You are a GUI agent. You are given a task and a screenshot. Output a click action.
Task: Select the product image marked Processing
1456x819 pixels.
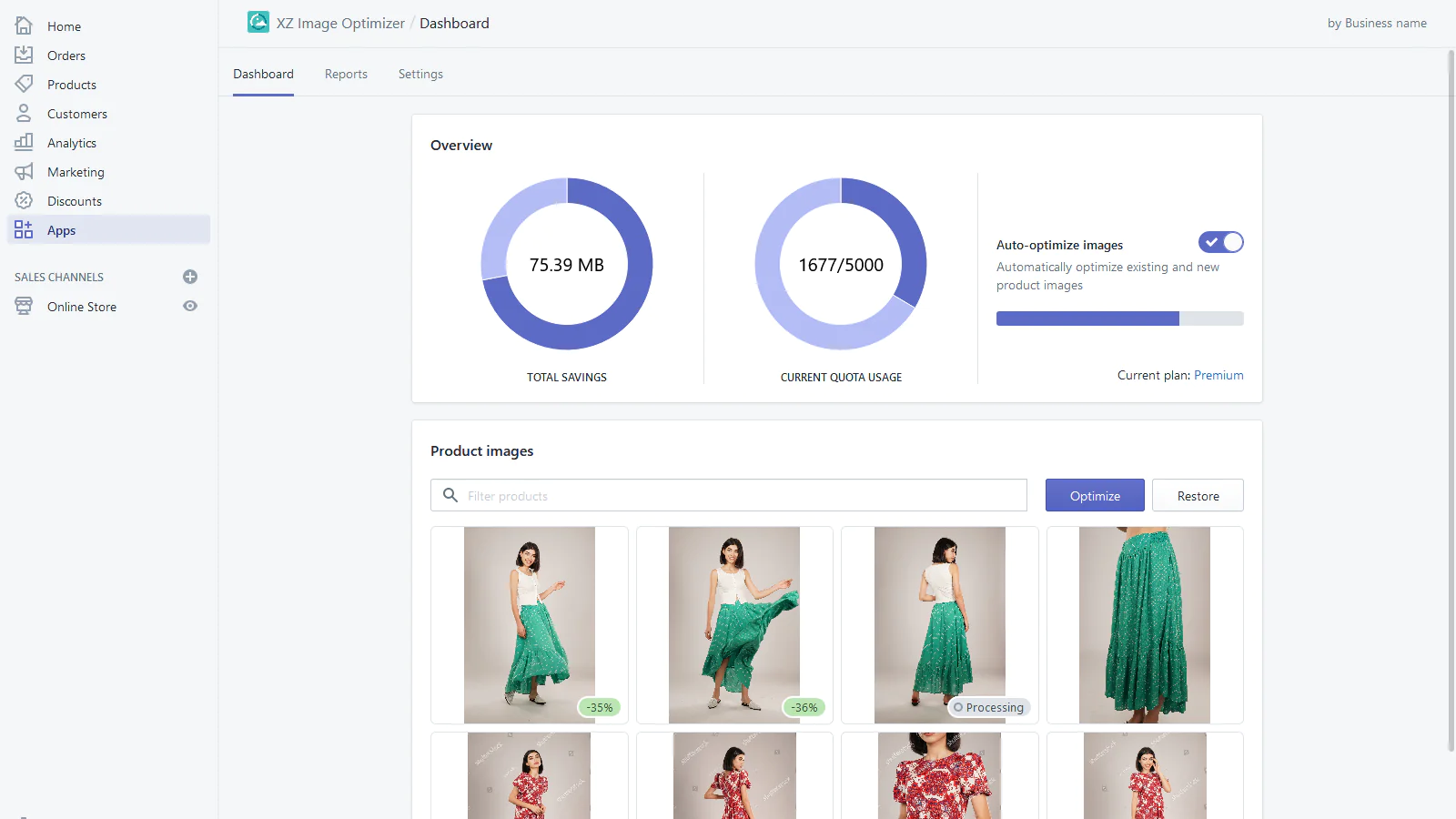939,624
